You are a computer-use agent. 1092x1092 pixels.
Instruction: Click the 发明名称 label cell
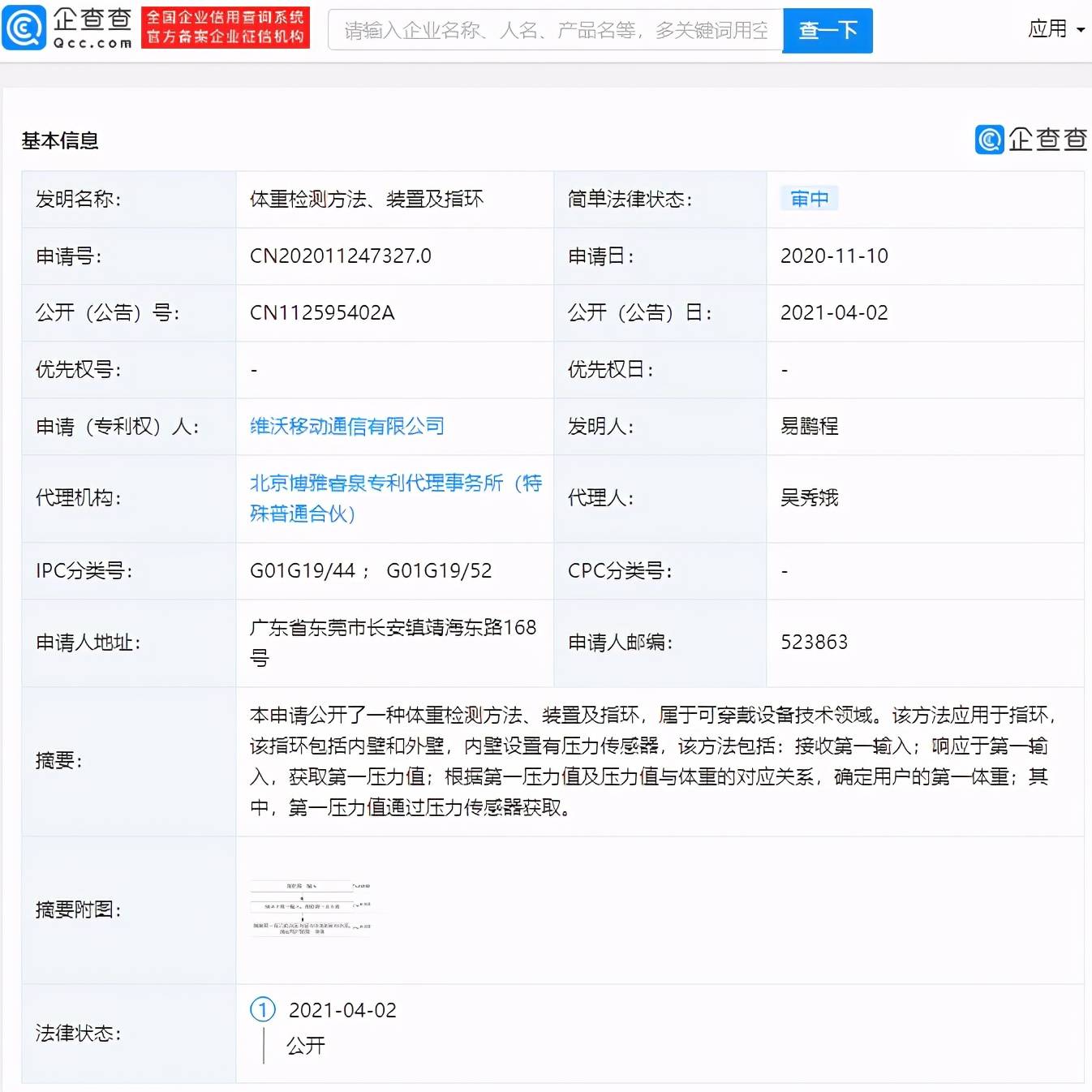click(129, 199)
